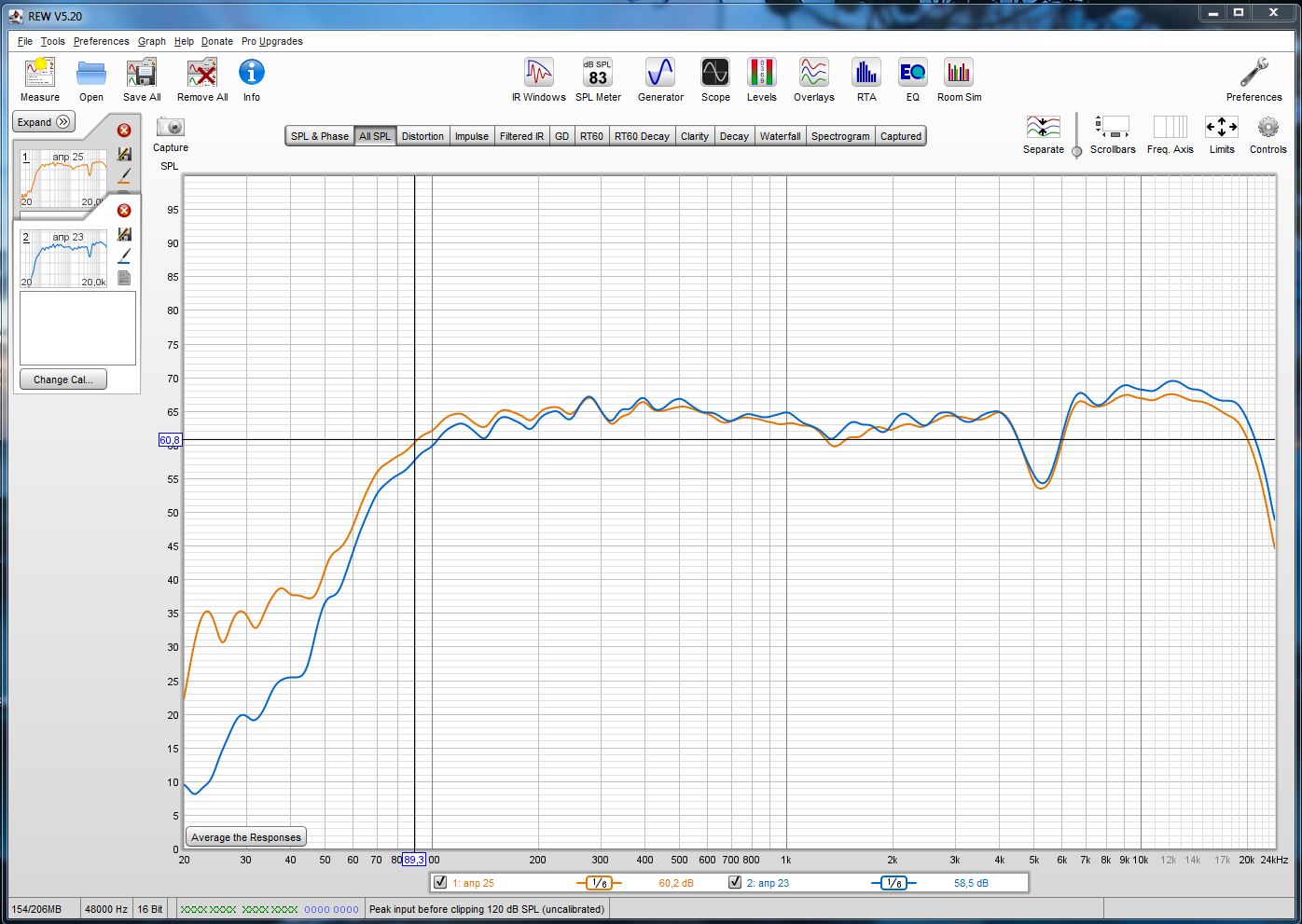The width and height of the screenshot is (1302, 924).
Task: Open the RTA analyzer
Action: [x=866, y=78]
